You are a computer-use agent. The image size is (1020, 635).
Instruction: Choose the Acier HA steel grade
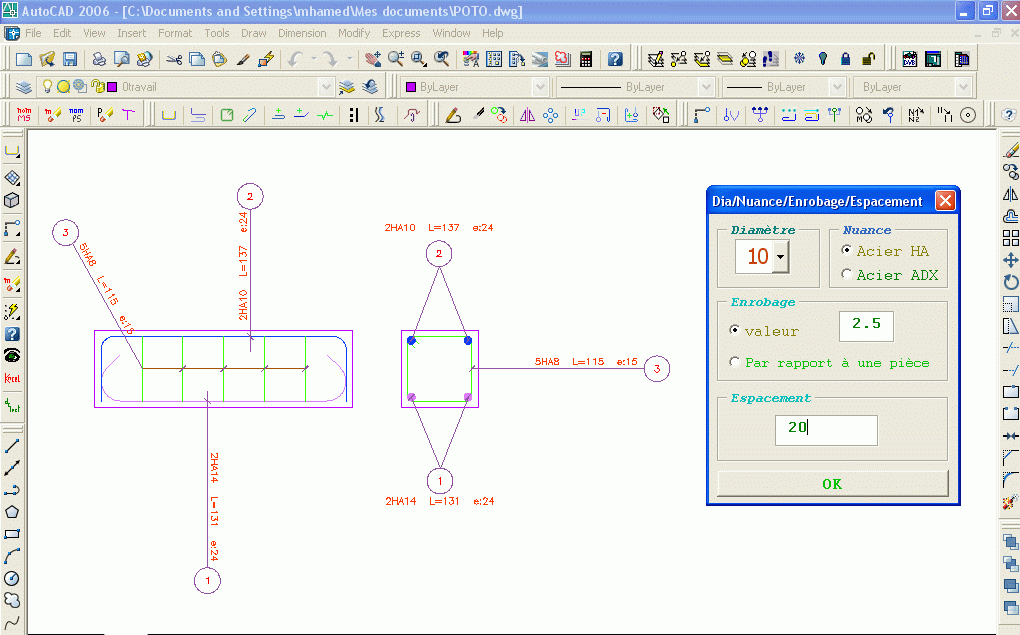[x=847, y=251]
